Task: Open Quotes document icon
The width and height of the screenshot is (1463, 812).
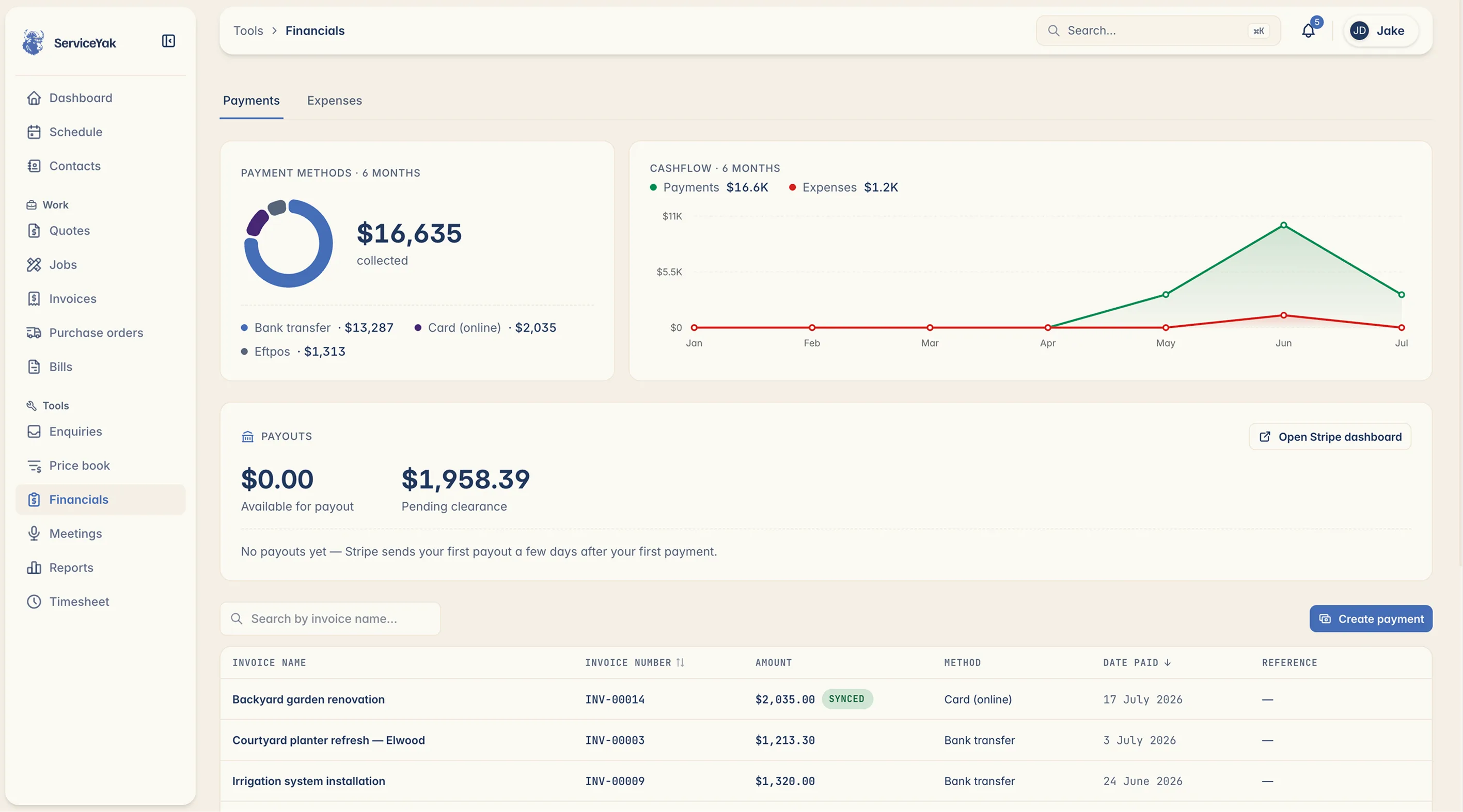Action: [x=34, y=231]
